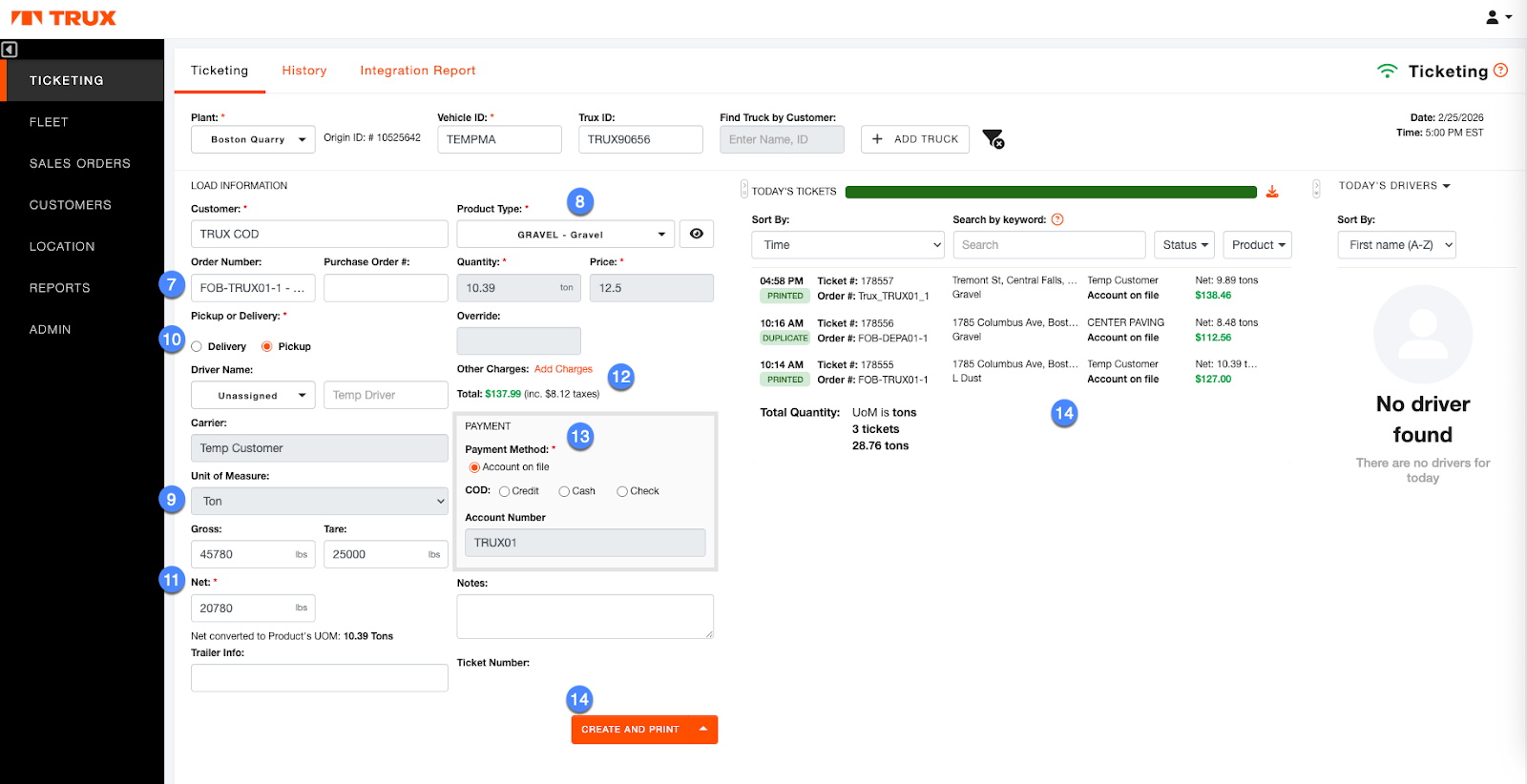Open the search by keyword help icon
1527x784 pixels.
click(1057, 219)
